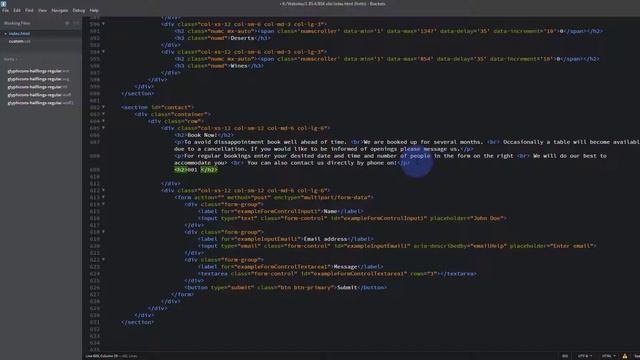
Task: Open glyphicons-halflings-regular .svg file
Action: pyautogui.click(x=38, y=79)
